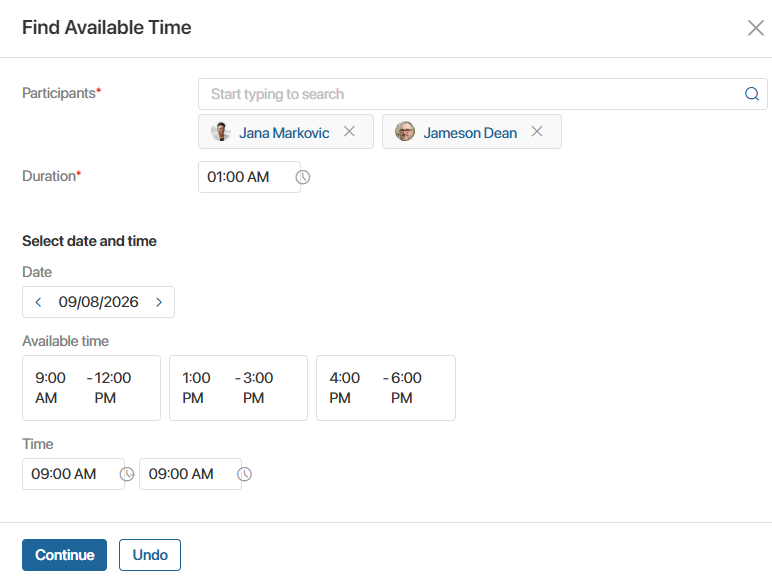Open the clock picker next to Duration
This screenshot has height=580, width=772.
302,177
